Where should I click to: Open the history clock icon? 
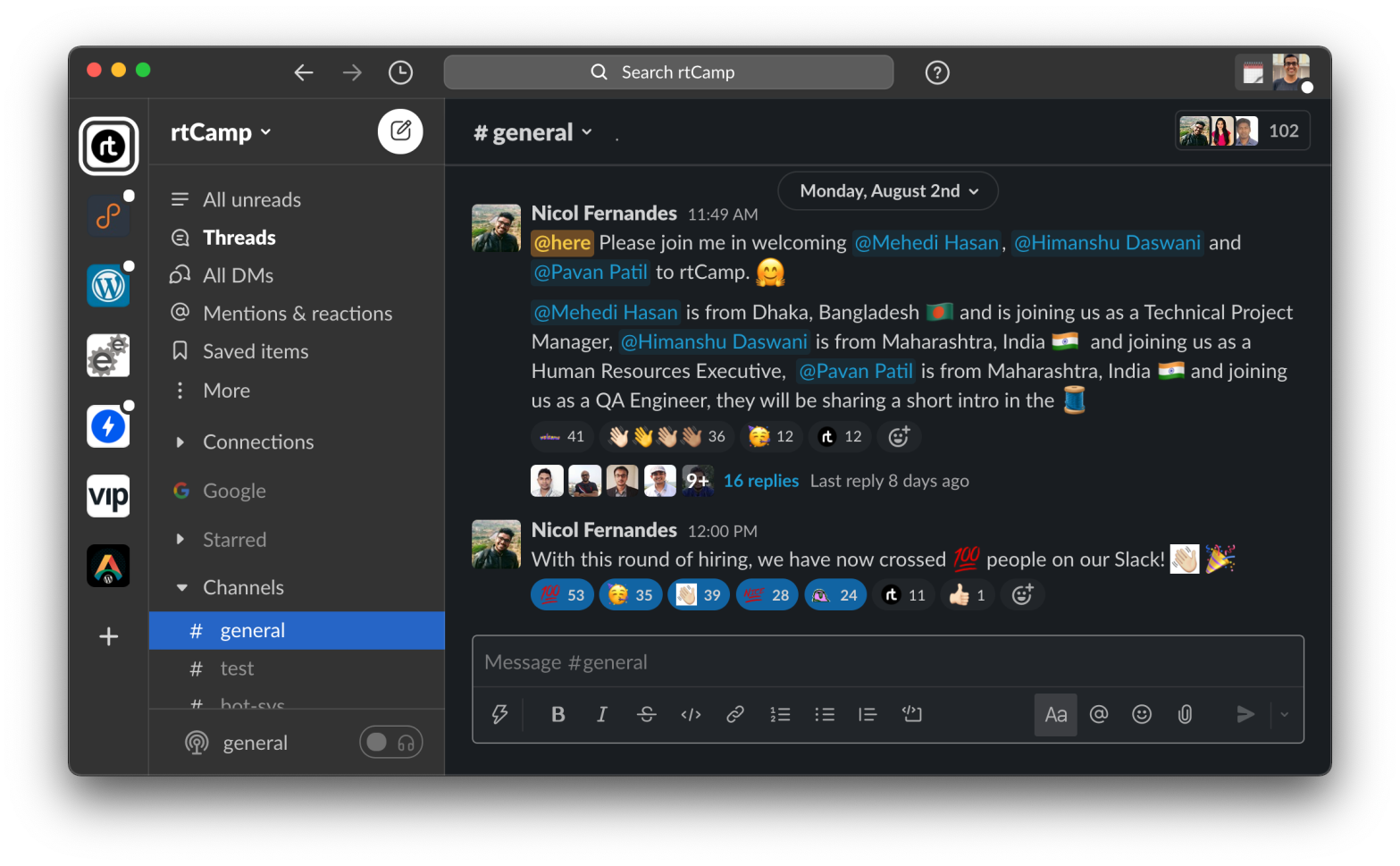pyautogui.click(x=400, y=72)
